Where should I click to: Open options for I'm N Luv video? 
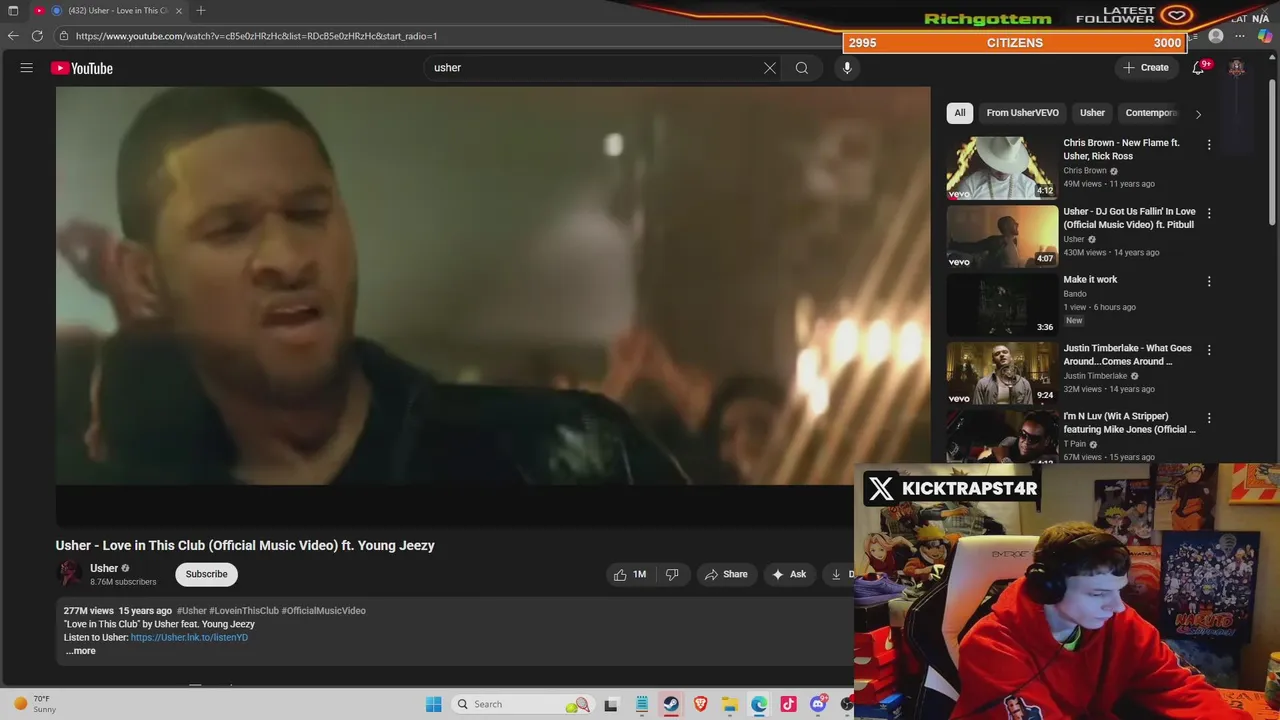point(1209,418)
